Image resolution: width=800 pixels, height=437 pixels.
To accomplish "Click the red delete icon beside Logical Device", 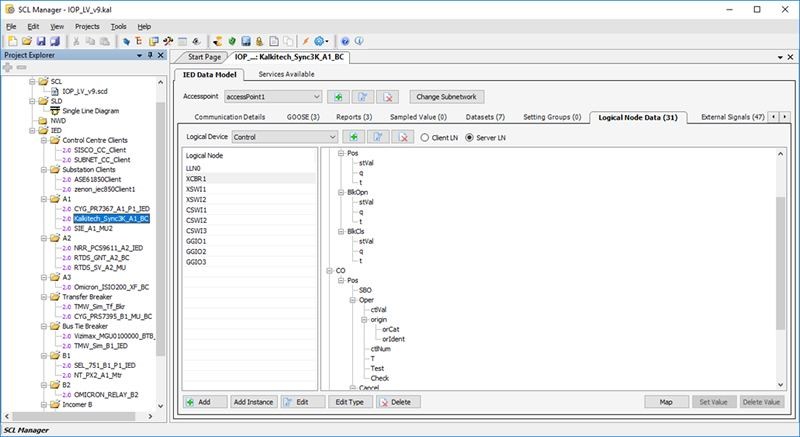I will [x=402, y=136].
